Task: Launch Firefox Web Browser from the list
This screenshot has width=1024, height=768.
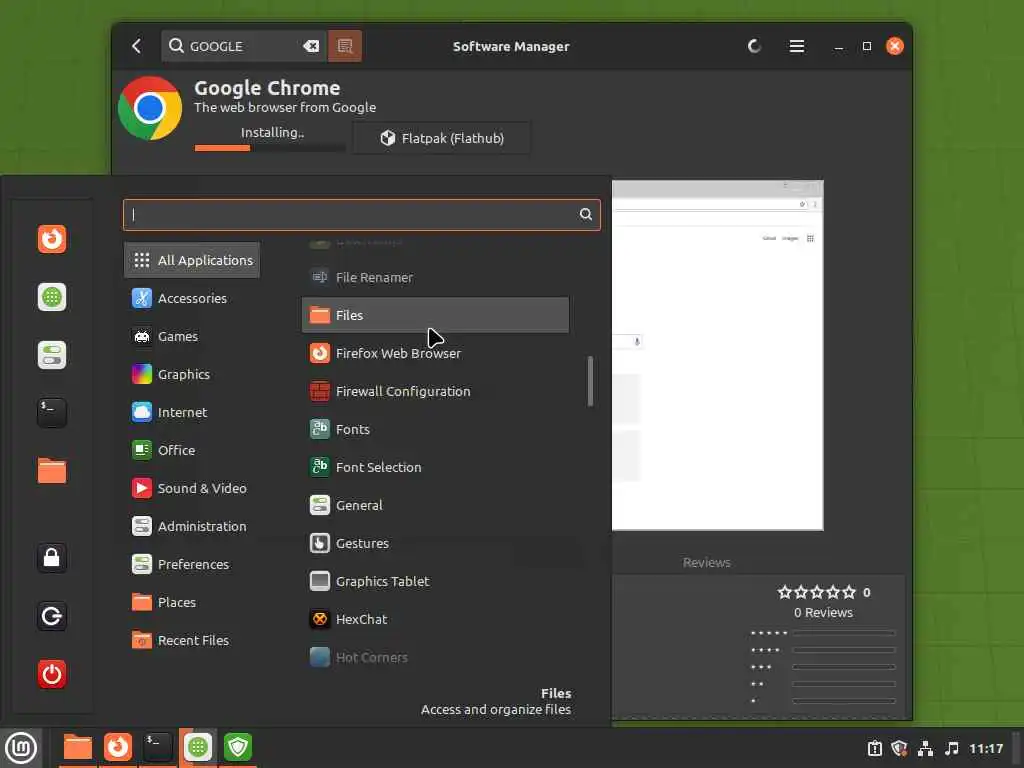Action: point(435,353)
